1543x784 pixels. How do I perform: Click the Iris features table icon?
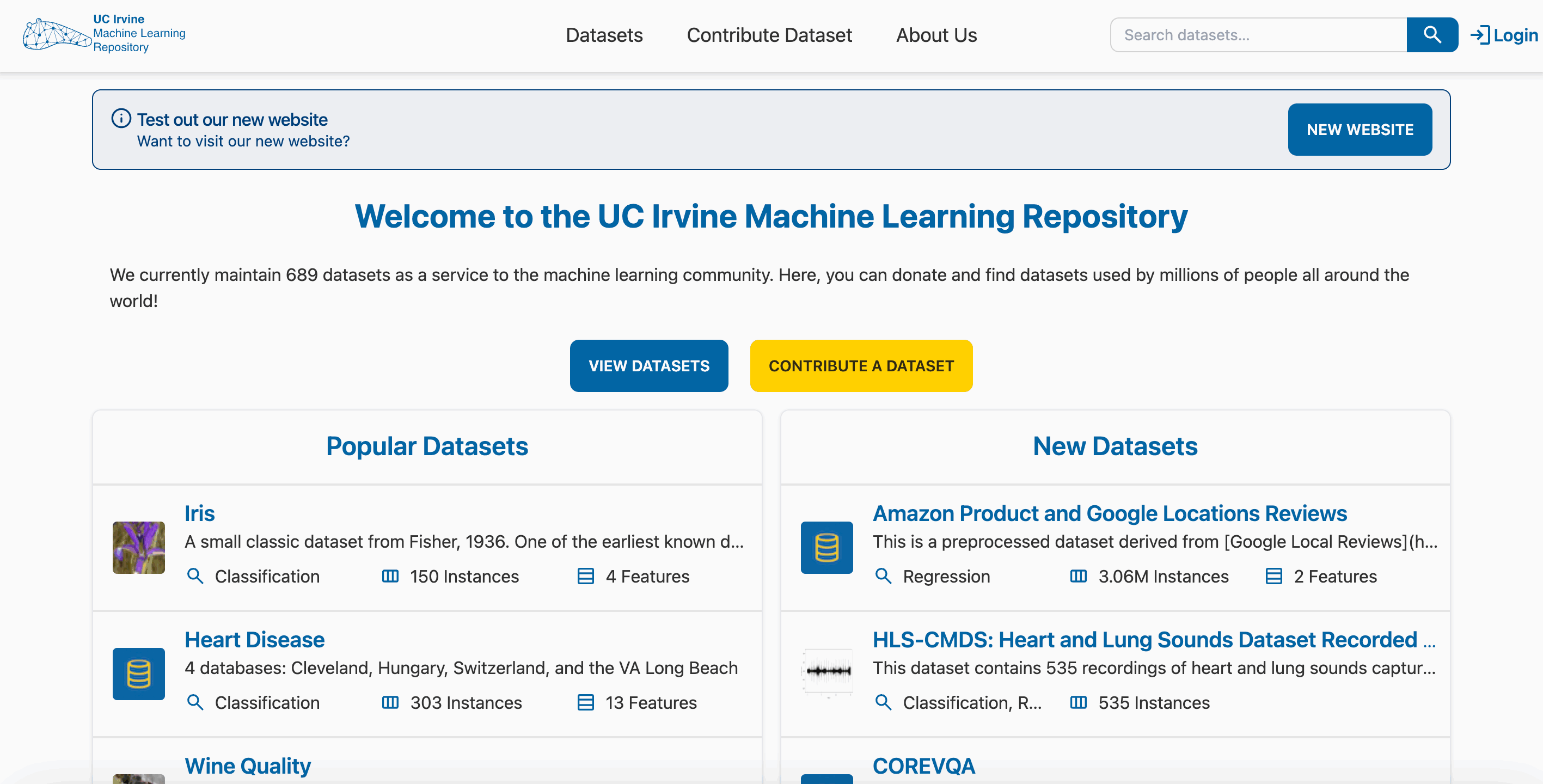585,575
